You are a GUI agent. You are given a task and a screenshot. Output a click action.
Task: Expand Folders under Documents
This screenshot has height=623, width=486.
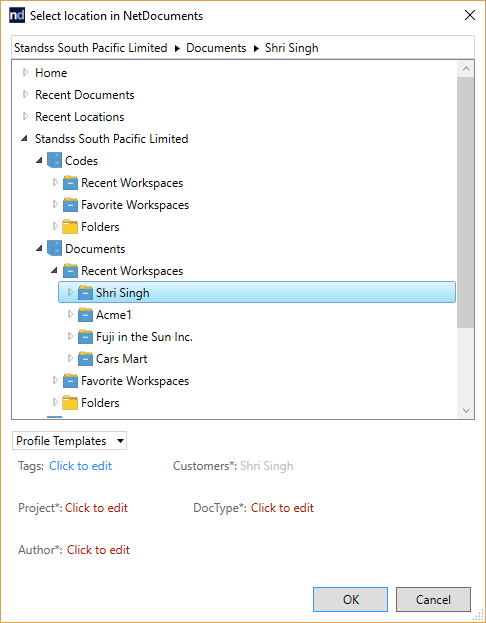55,402
